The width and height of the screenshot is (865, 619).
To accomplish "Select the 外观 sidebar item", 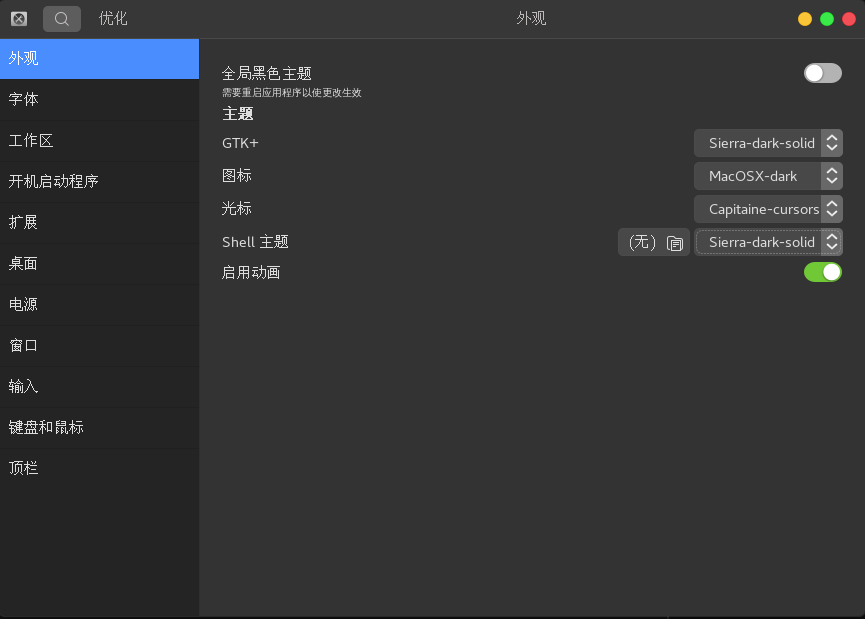I will [99, 58].
